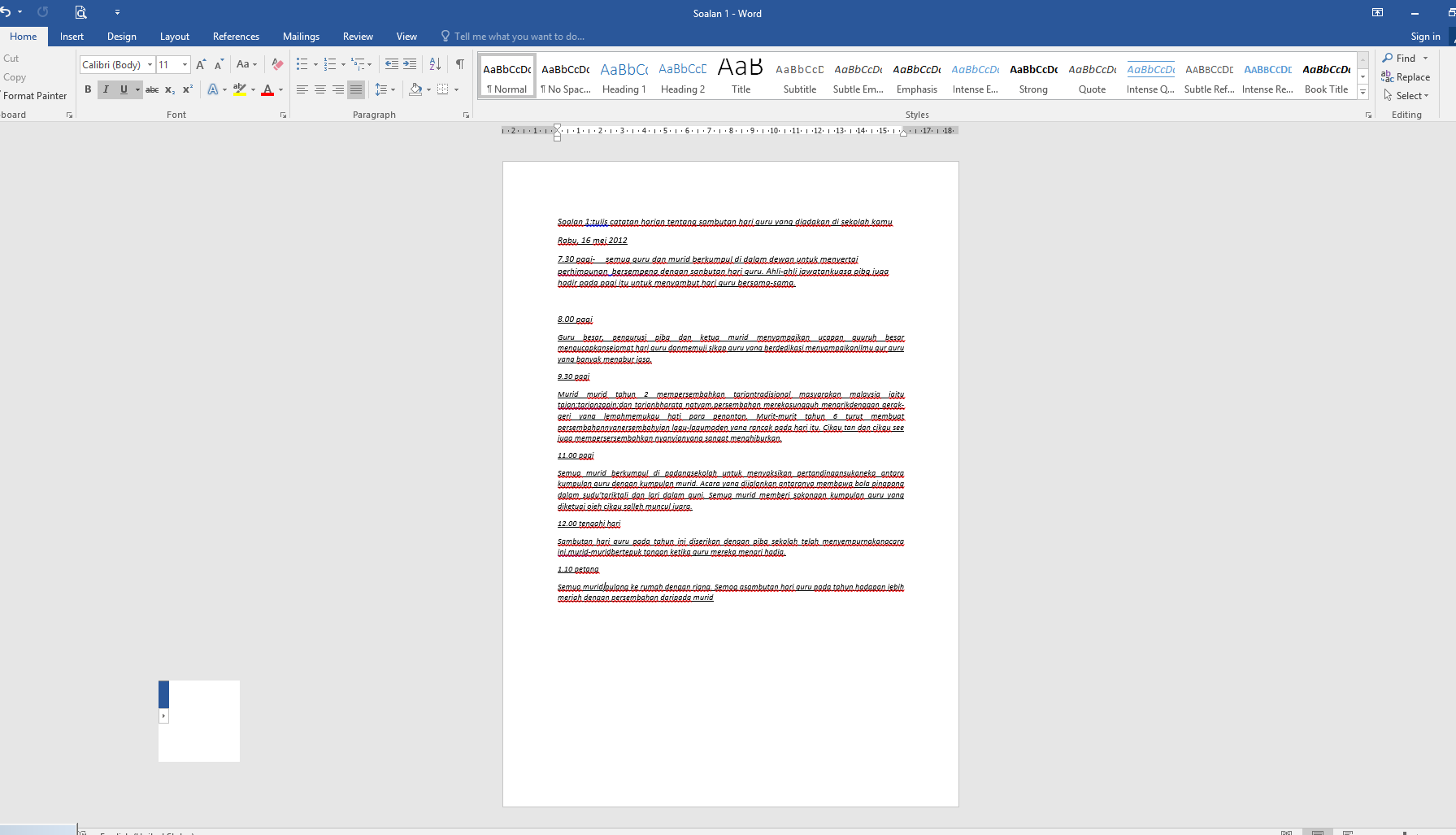
Task: Expand the Line Spacing dropdown
Action: coord(393,89)
